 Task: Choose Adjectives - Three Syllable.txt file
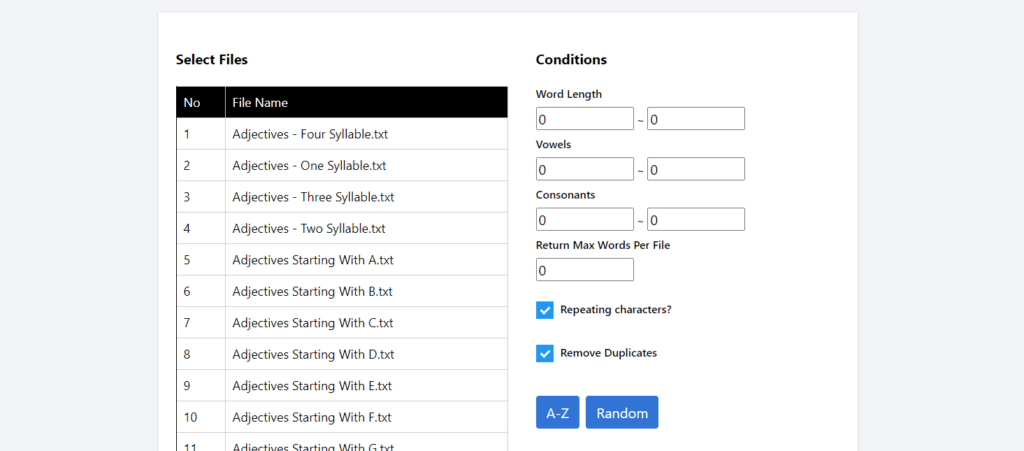point(313,197)
